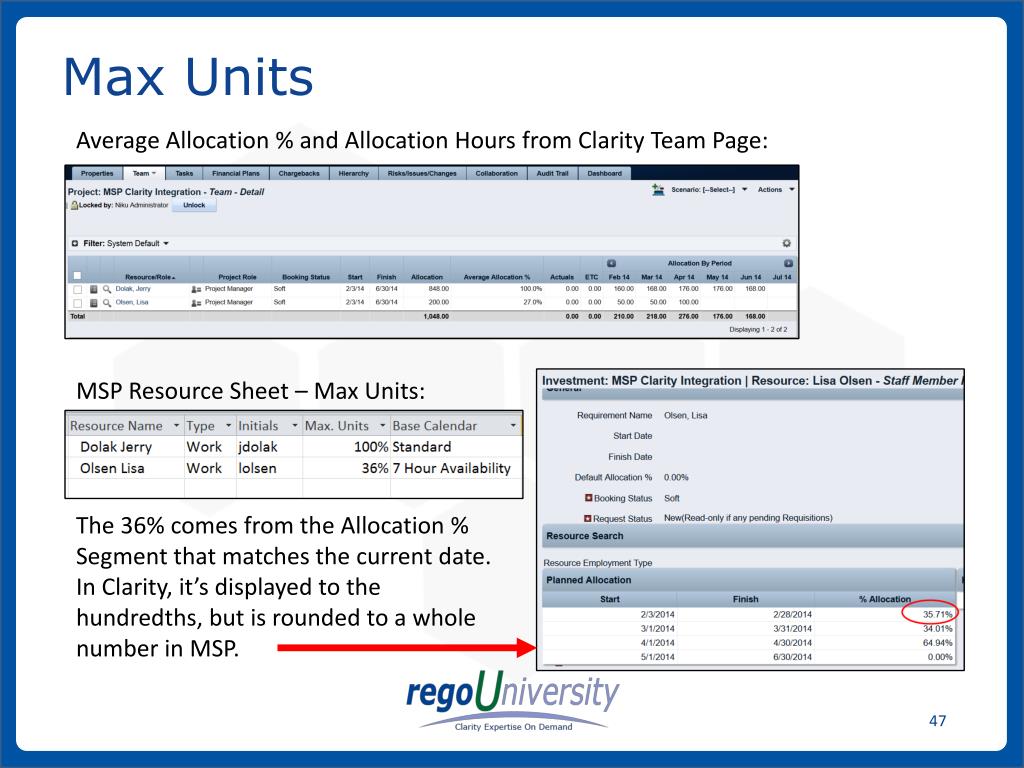Click the Average Allocation % column header
Image resolution: width=1024 pixels, height=768 pixels.
click(497, 277)
